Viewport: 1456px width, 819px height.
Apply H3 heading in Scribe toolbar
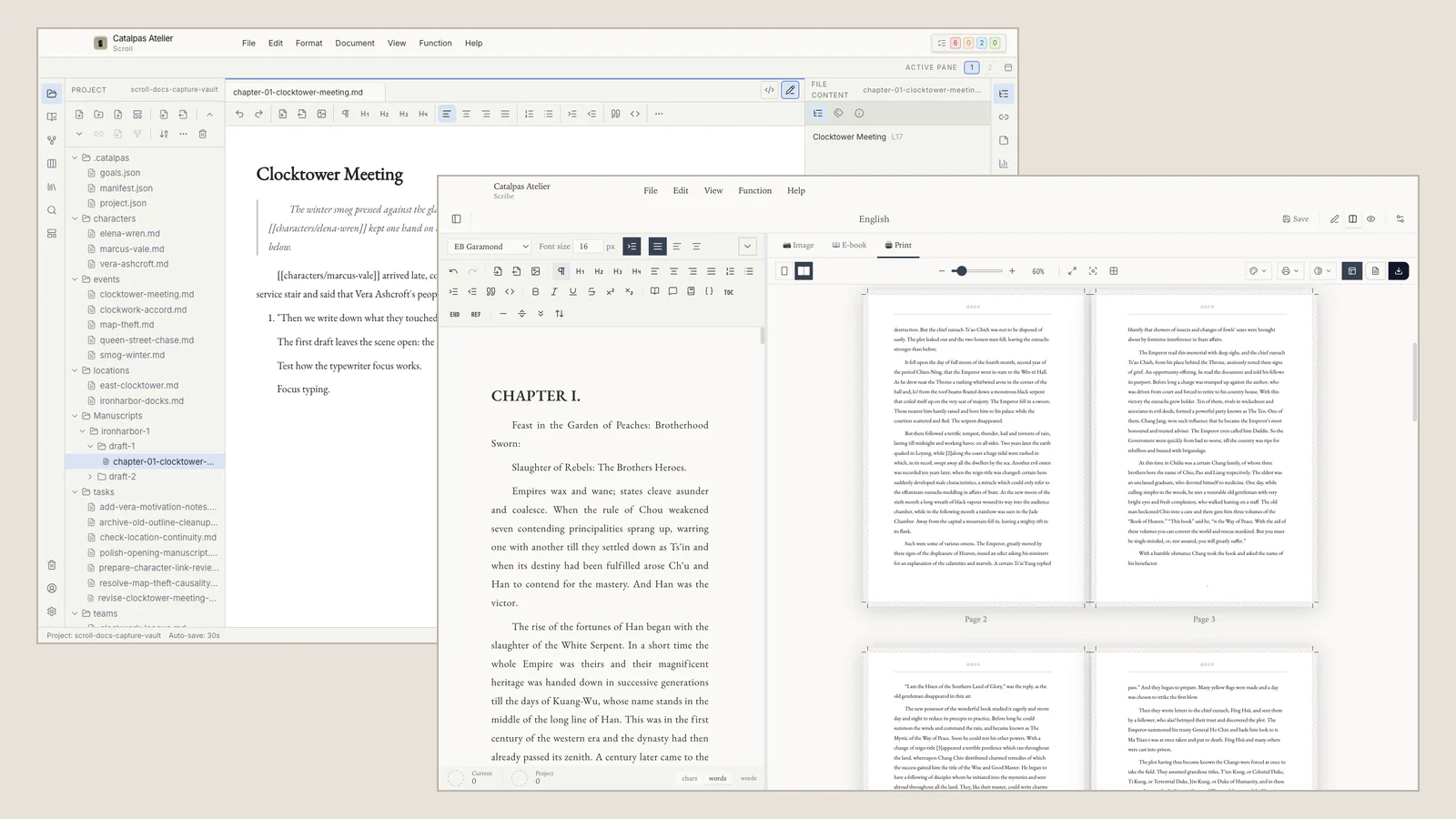617,271
